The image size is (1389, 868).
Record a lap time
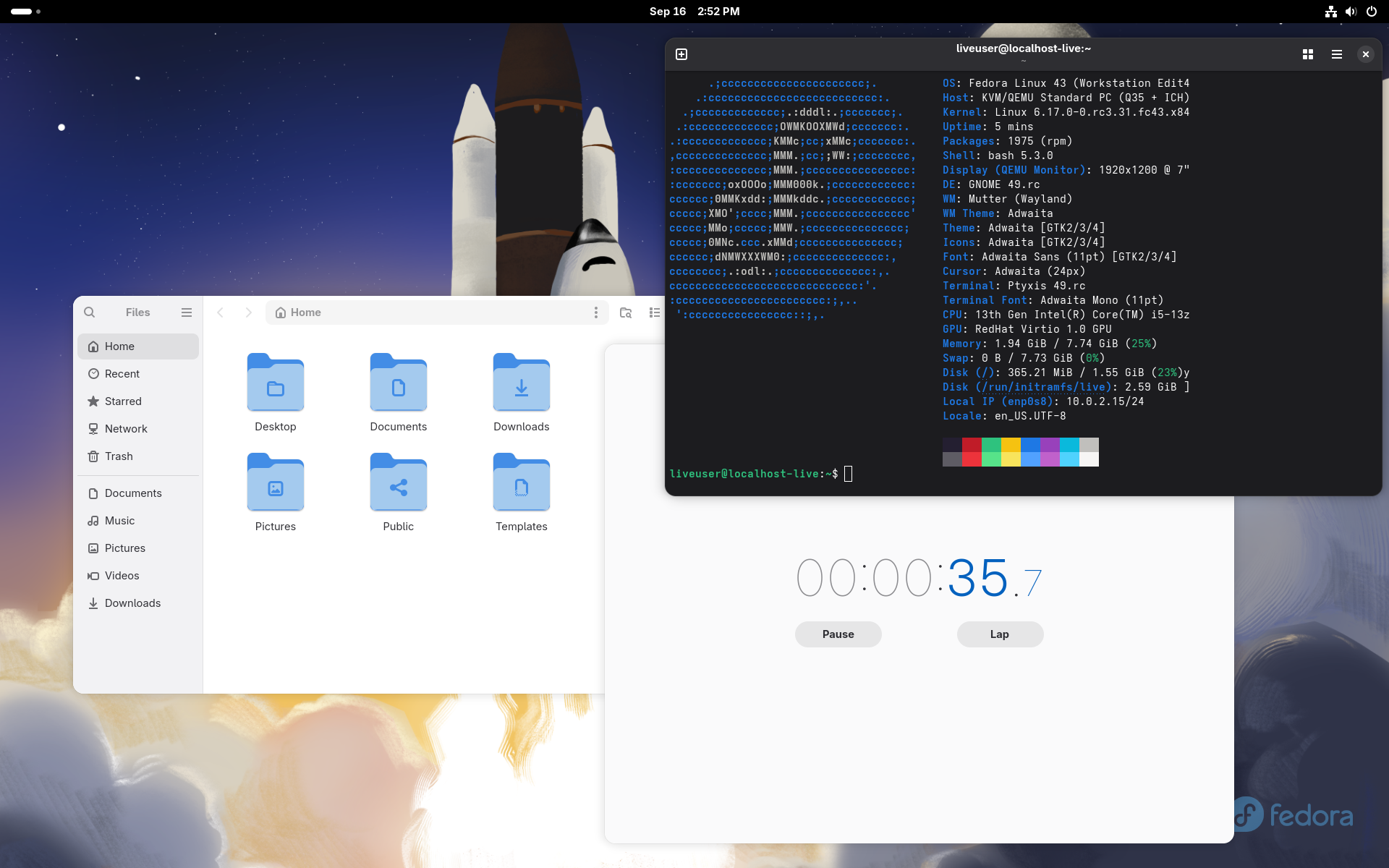(x=999, y=634)
